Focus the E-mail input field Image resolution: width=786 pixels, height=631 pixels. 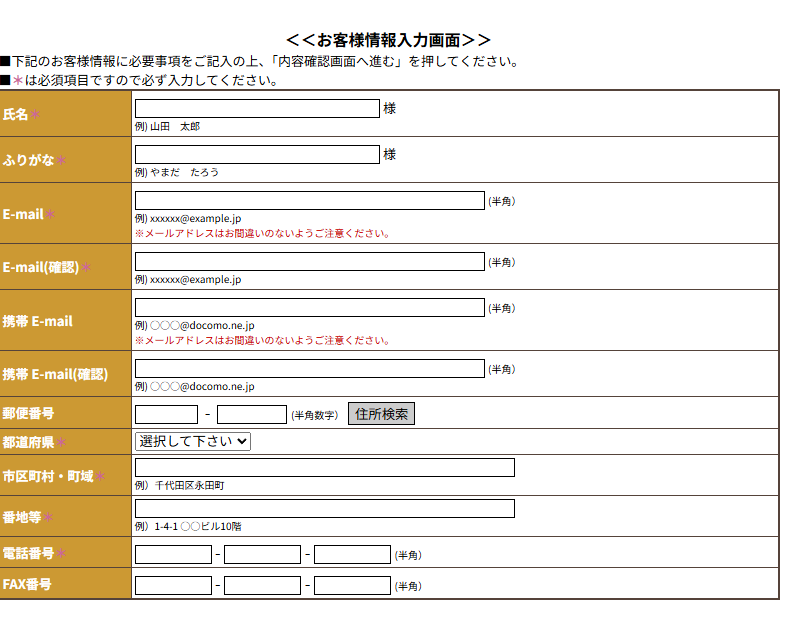click(309, 201)
